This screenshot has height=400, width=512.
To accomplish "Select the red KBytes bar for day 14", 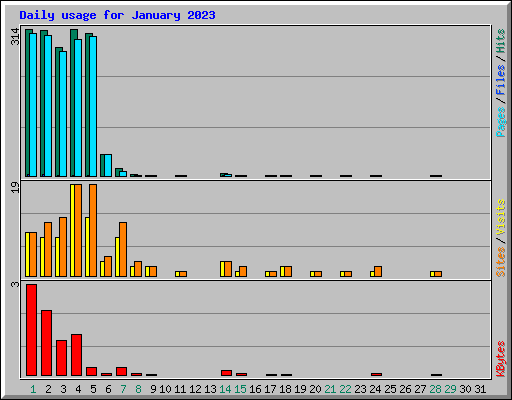I will click(226, 373).
